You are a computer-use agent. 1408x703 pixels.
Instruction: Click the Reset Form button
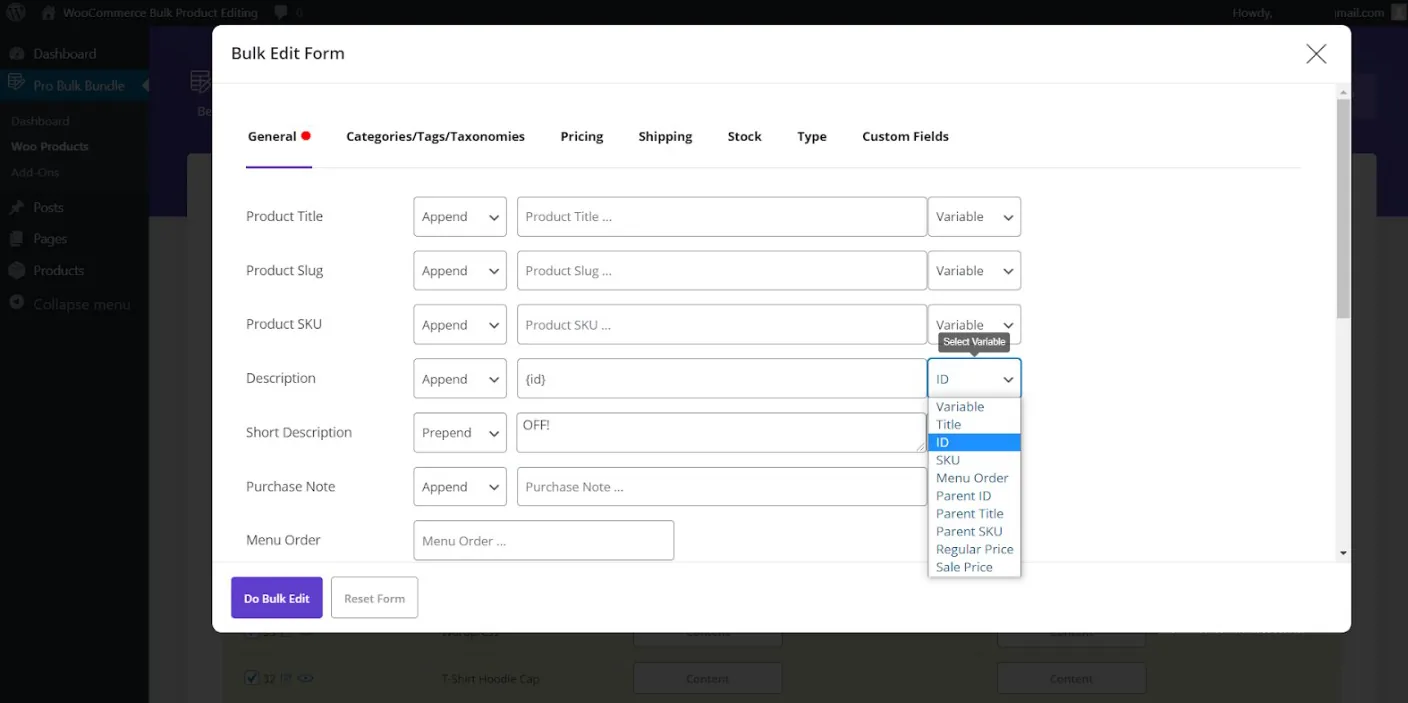tap(374, 597)
